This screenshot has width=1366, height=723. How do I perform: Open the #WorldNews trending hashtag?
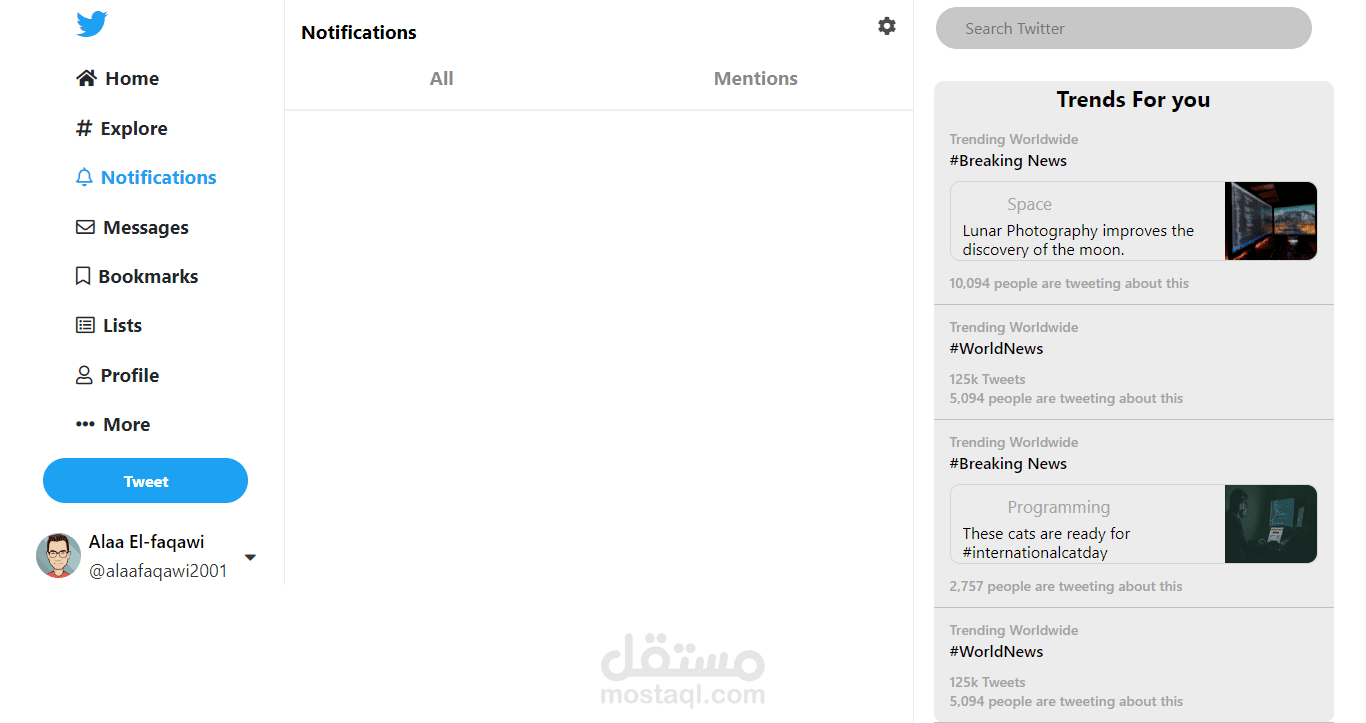click(x=996, y=349)
